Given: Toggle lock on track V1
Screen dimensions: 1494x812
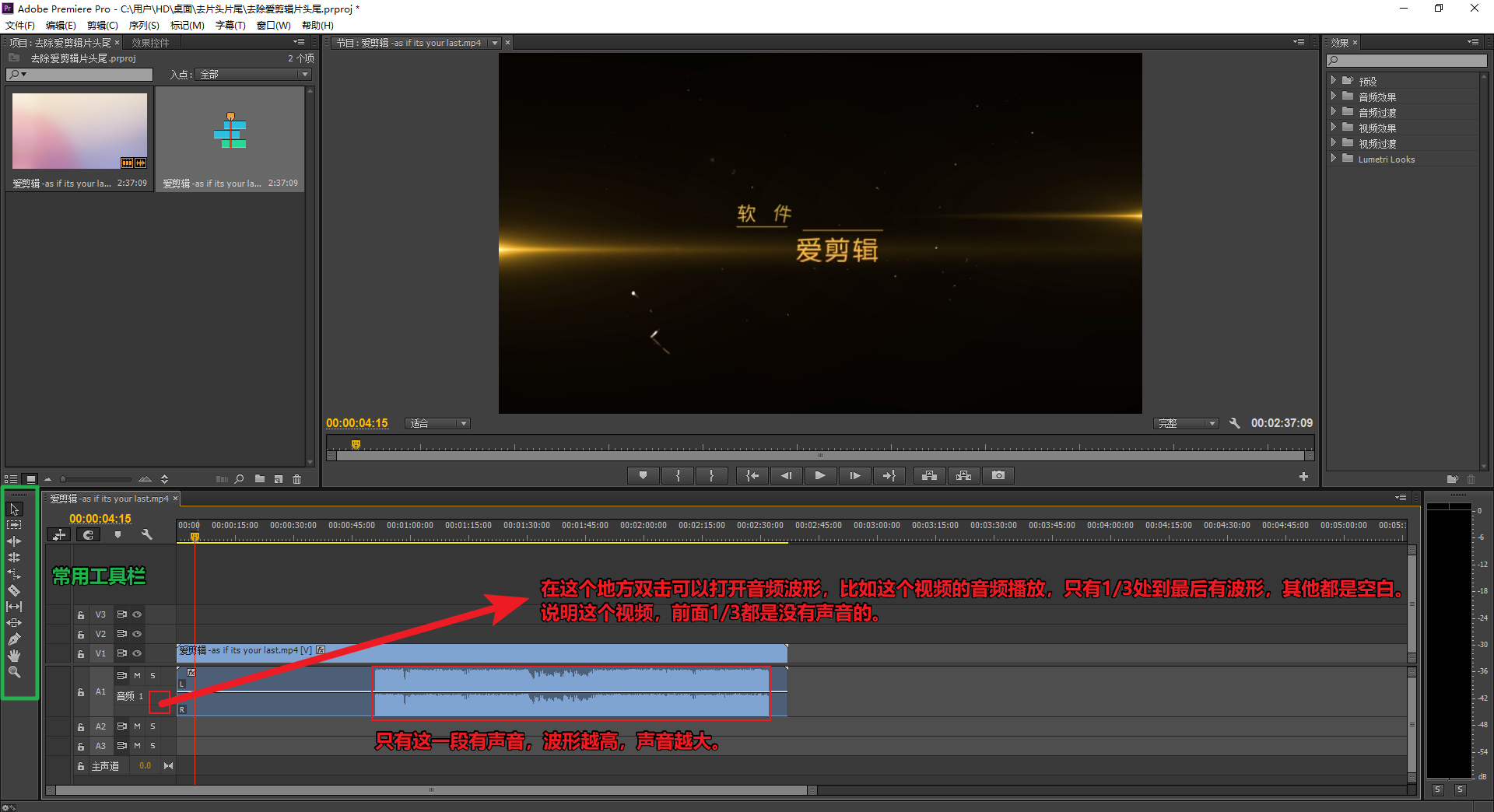Looking at the screenshot, I should click(81, 654).
